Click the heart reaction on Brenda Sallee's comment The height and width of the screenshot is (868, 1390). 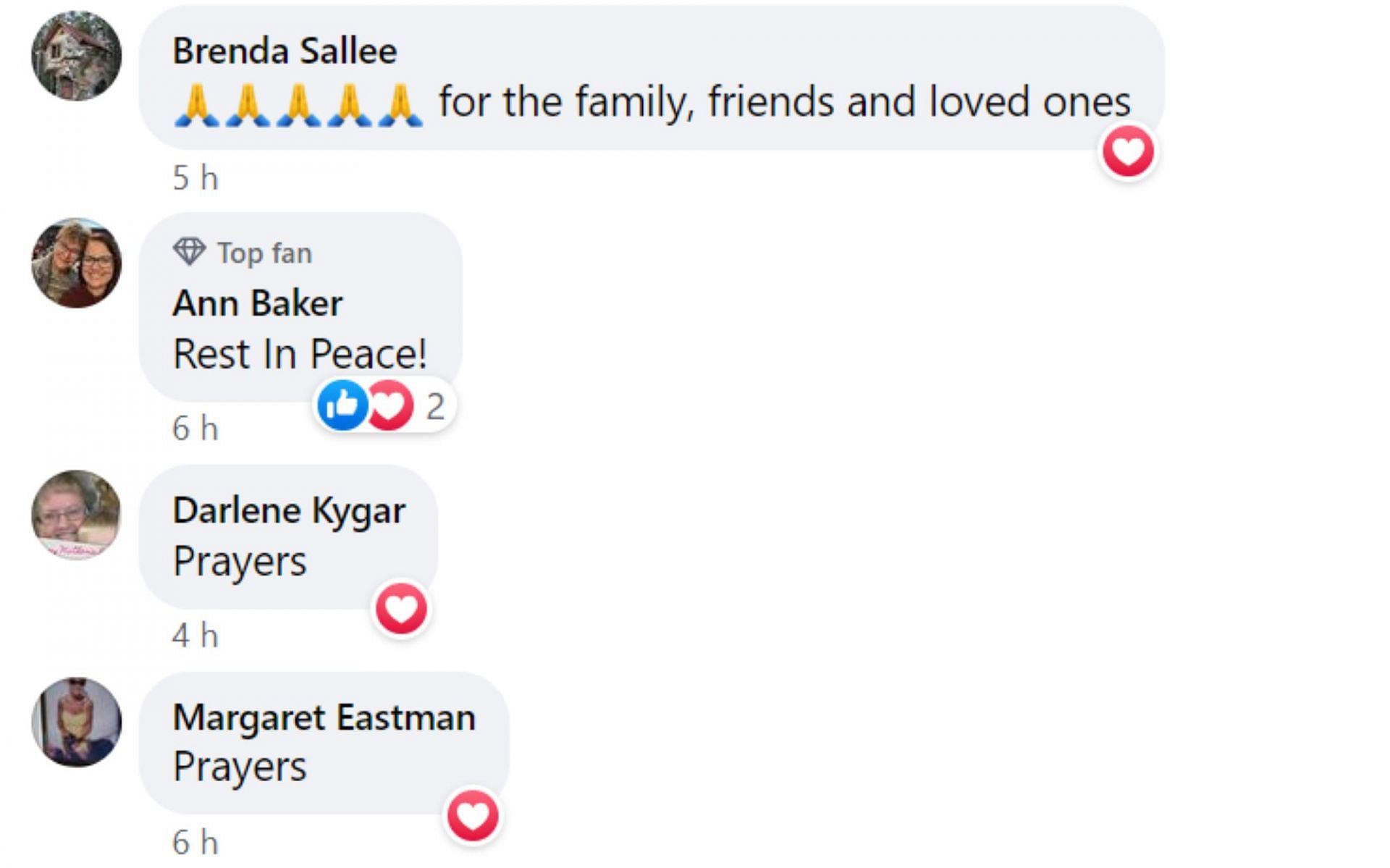(x=1128, y=151)
